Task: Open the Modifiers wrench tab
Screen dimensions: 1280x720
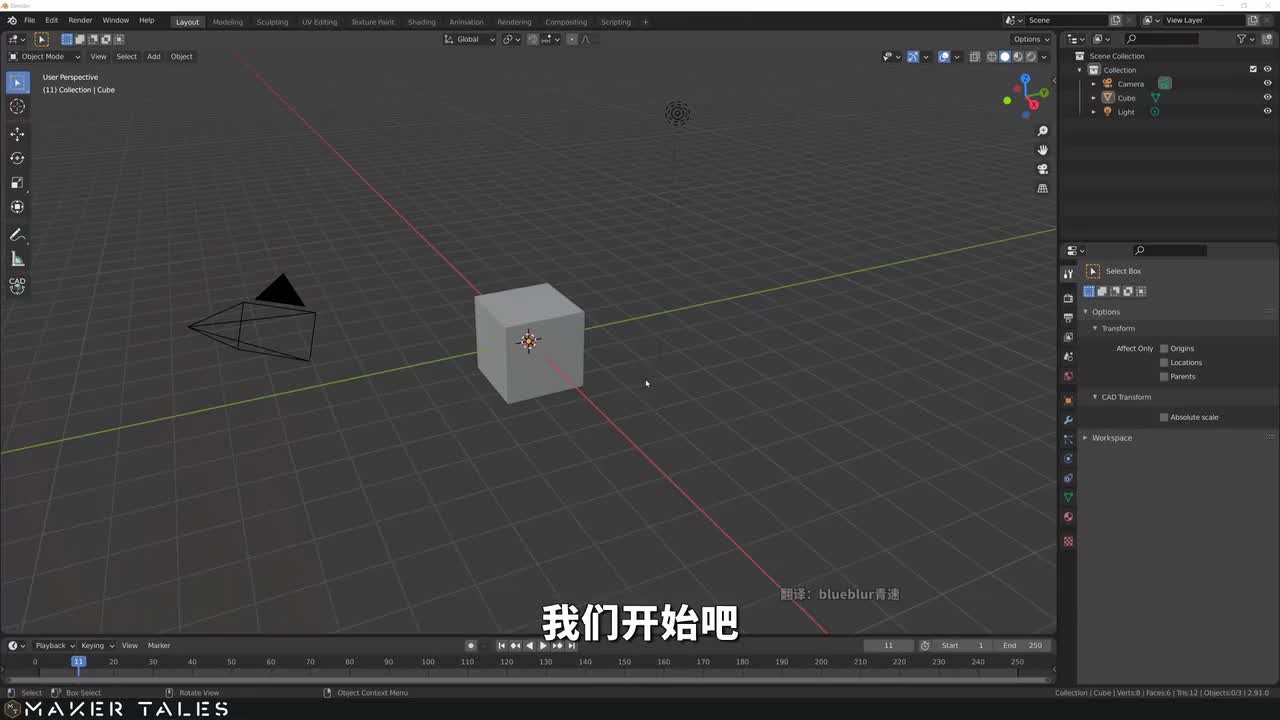Action: click(1068, 420)
